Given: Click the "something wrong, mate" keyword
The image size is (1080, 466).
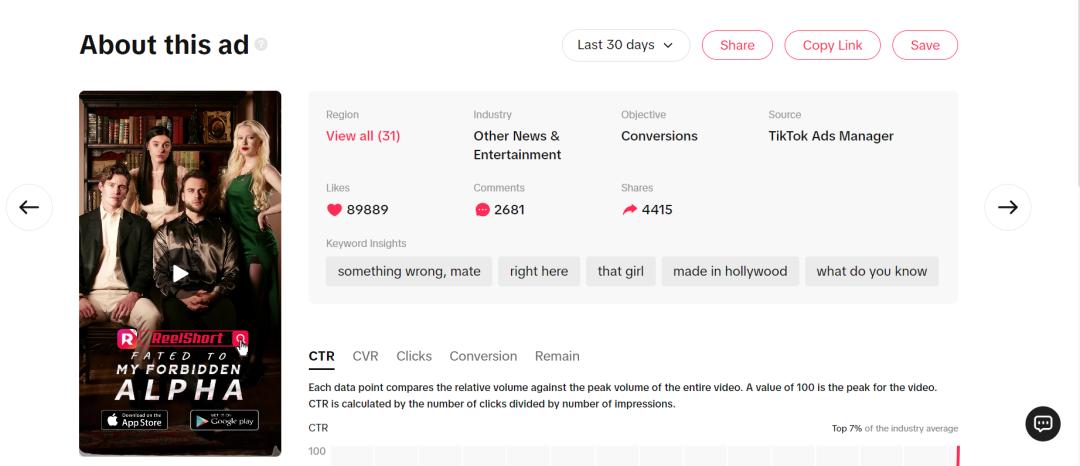Looking at the screenshot, I should pyautogui.click(x=409, y=271).
